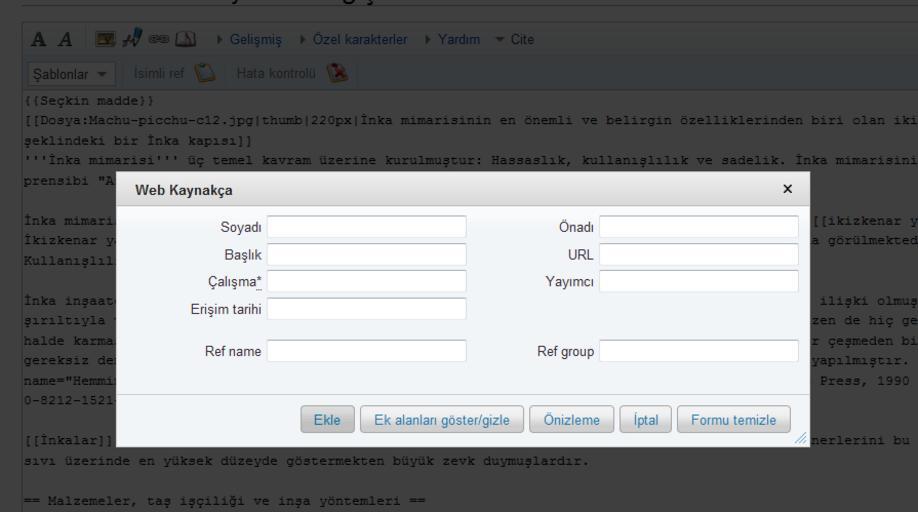This screenshot has width=918, height=512.
Task: Click the insert link chain icon
Action: [147, 39]
